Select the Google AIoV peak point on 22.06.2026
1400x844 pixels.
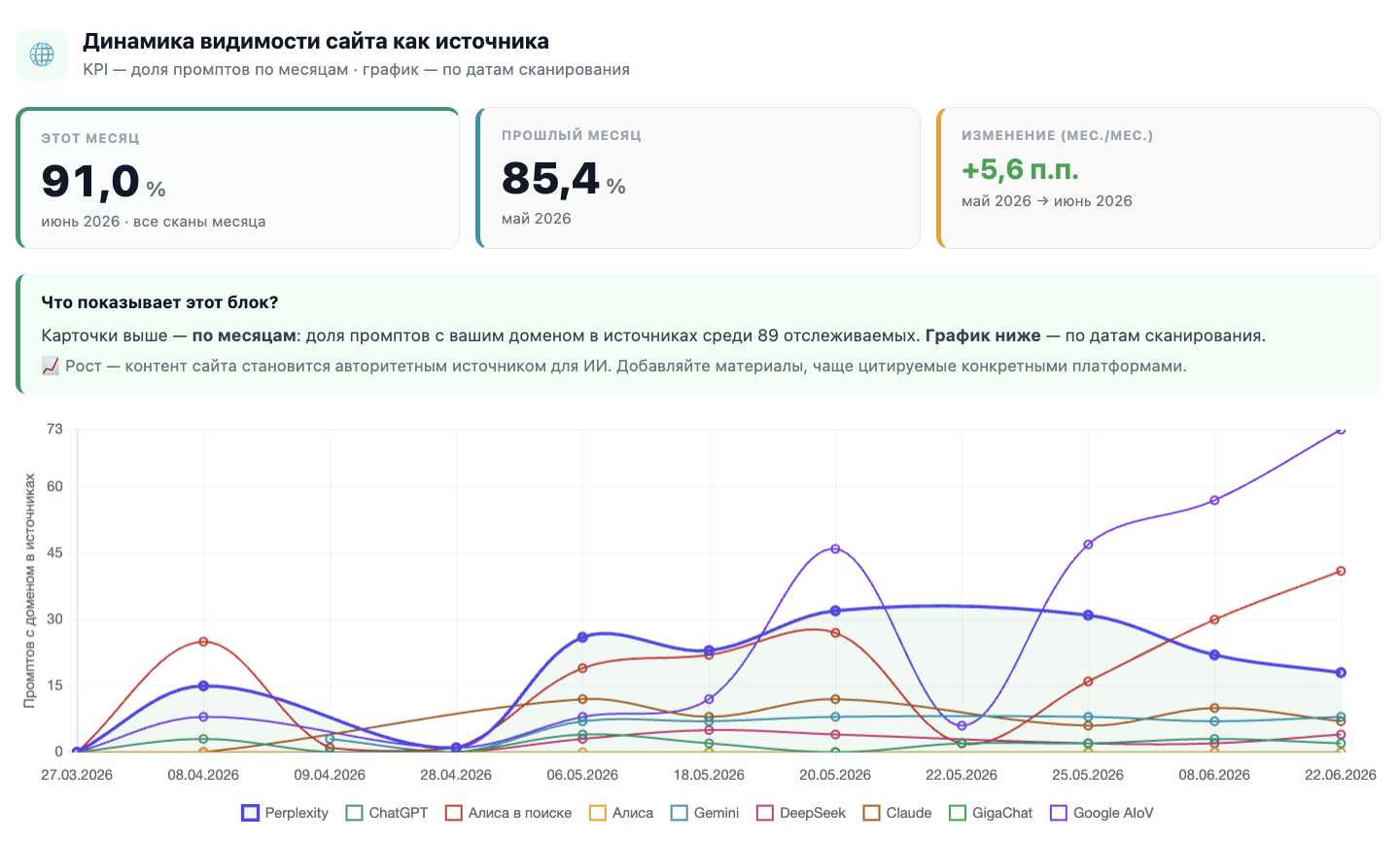(1341, 429)
